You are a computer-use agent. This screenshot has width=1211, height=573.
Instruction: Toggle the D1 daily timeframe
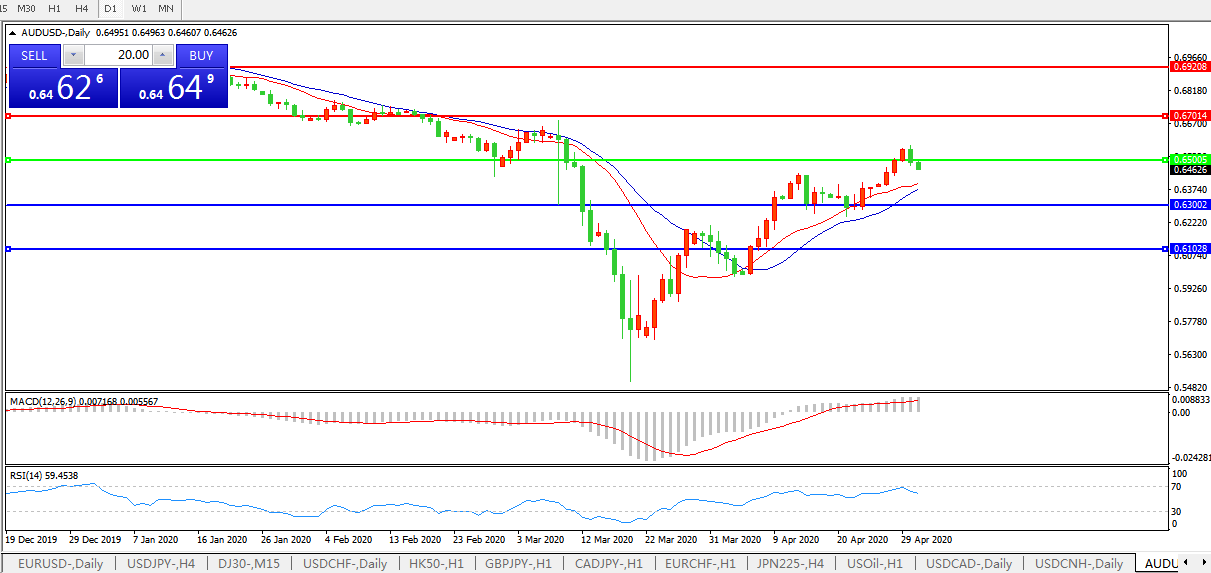(111, 8)
